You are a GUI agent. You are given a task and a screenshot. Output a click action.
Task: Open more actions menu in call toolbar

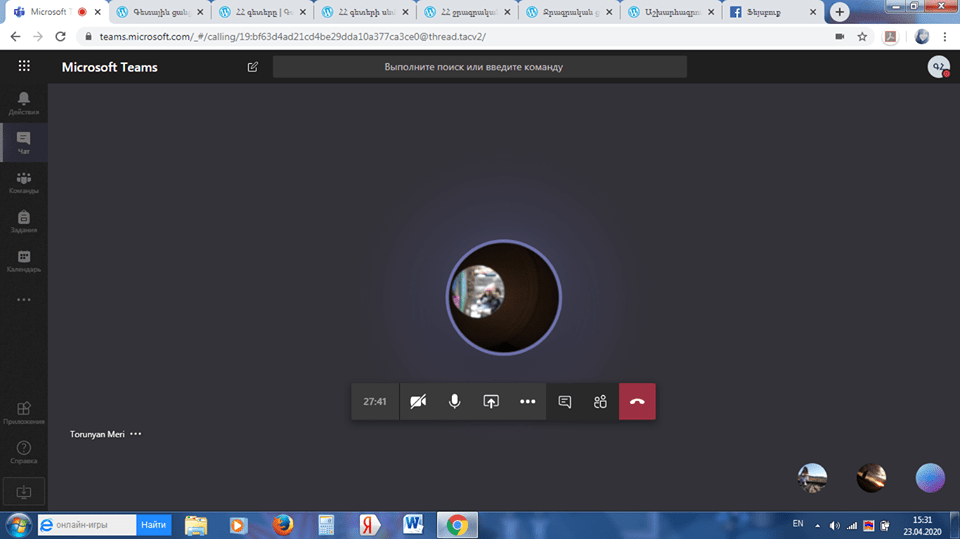pos(527,401)
